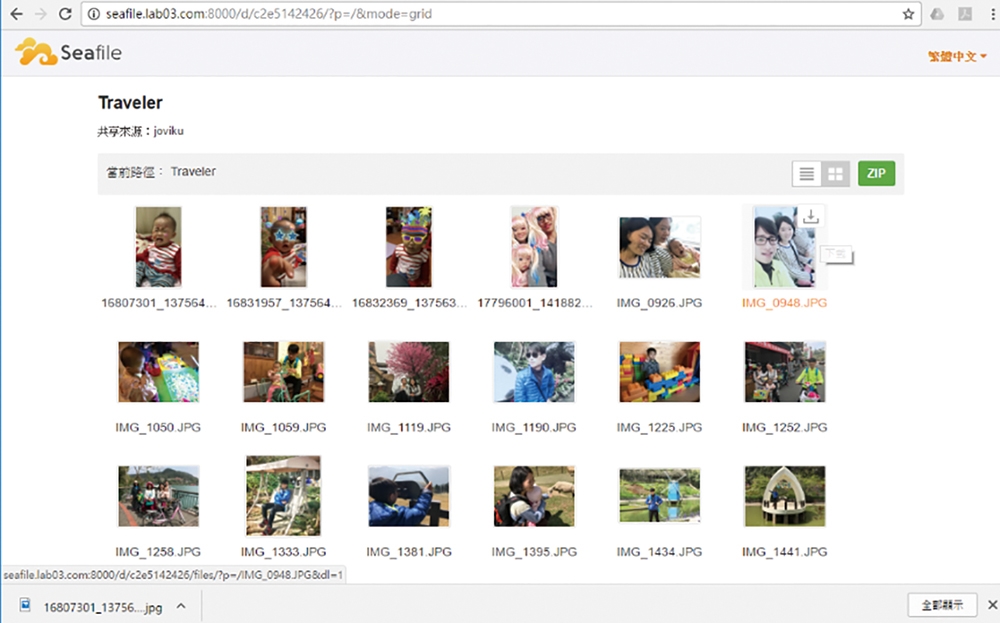
Task: Download IMG_0948.JPG with the download icon
Action: pyautogui.click(x=811, y=216)
